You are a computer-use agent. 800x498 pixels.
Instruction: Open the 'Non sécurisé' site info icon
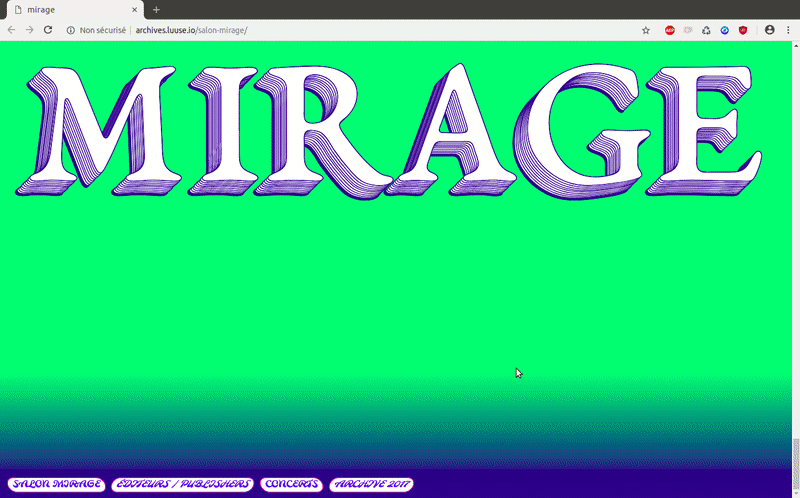71,30
